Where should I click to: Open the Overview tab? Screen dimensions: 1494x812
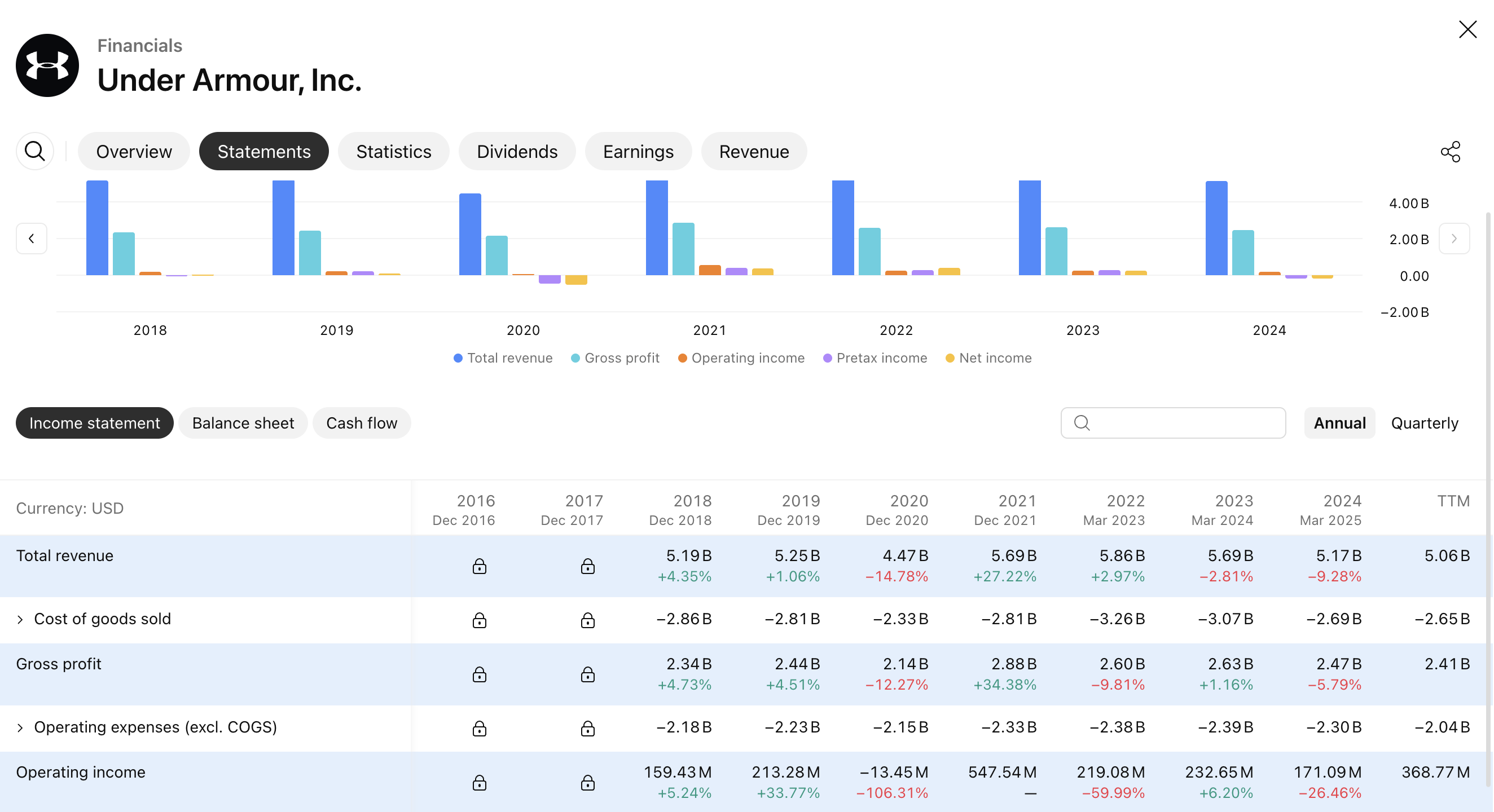(x=134, y=151)
